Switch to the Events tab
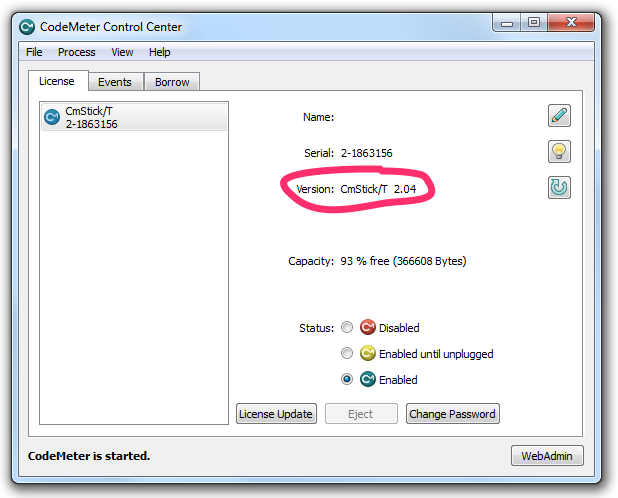This screenshot has height=498, width=618. pyautogui.click(x=115, y=82)
